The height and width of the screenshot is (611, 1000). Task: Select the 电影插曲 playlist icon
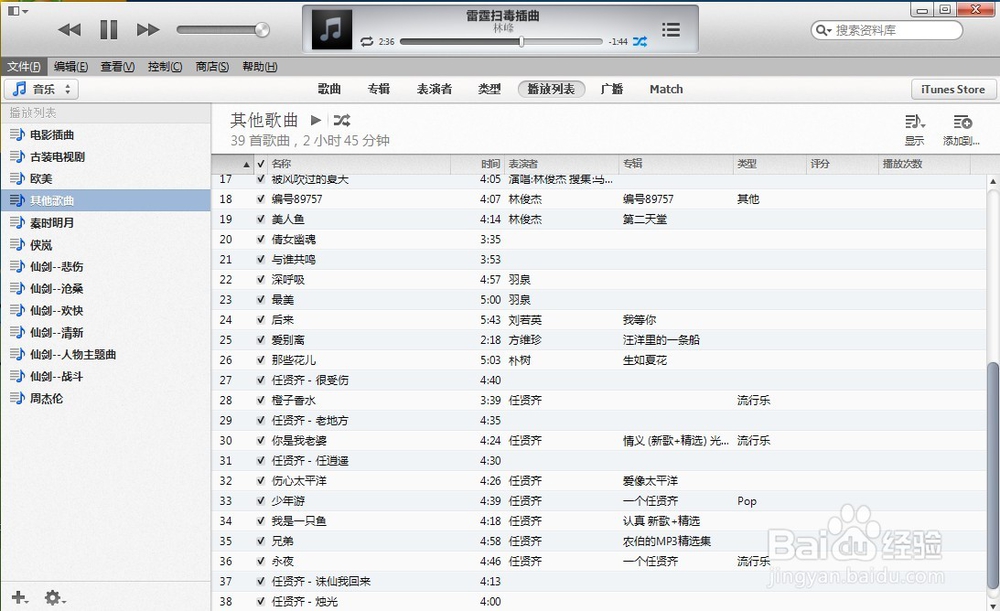(x=17, y=135)
